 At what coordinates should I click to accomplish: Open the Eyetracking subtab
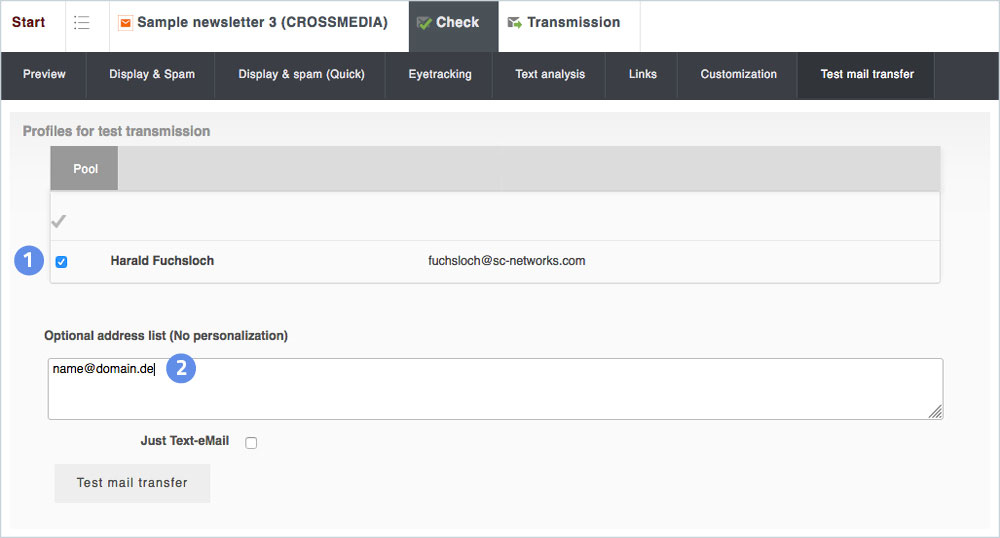(x=440, y=75)
